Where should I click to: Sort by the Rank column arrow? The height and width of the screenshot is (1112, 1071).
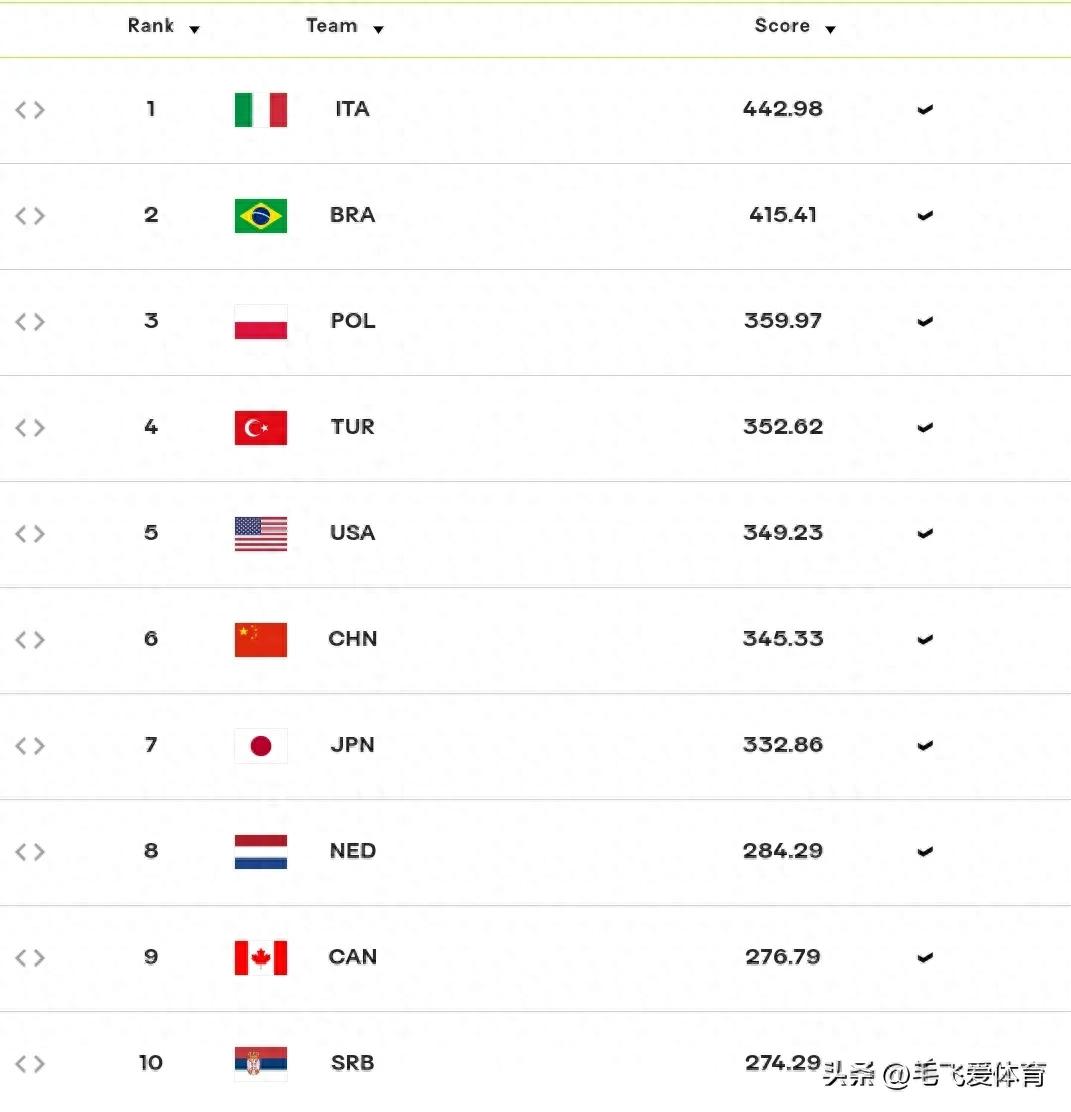pos(194,30)
